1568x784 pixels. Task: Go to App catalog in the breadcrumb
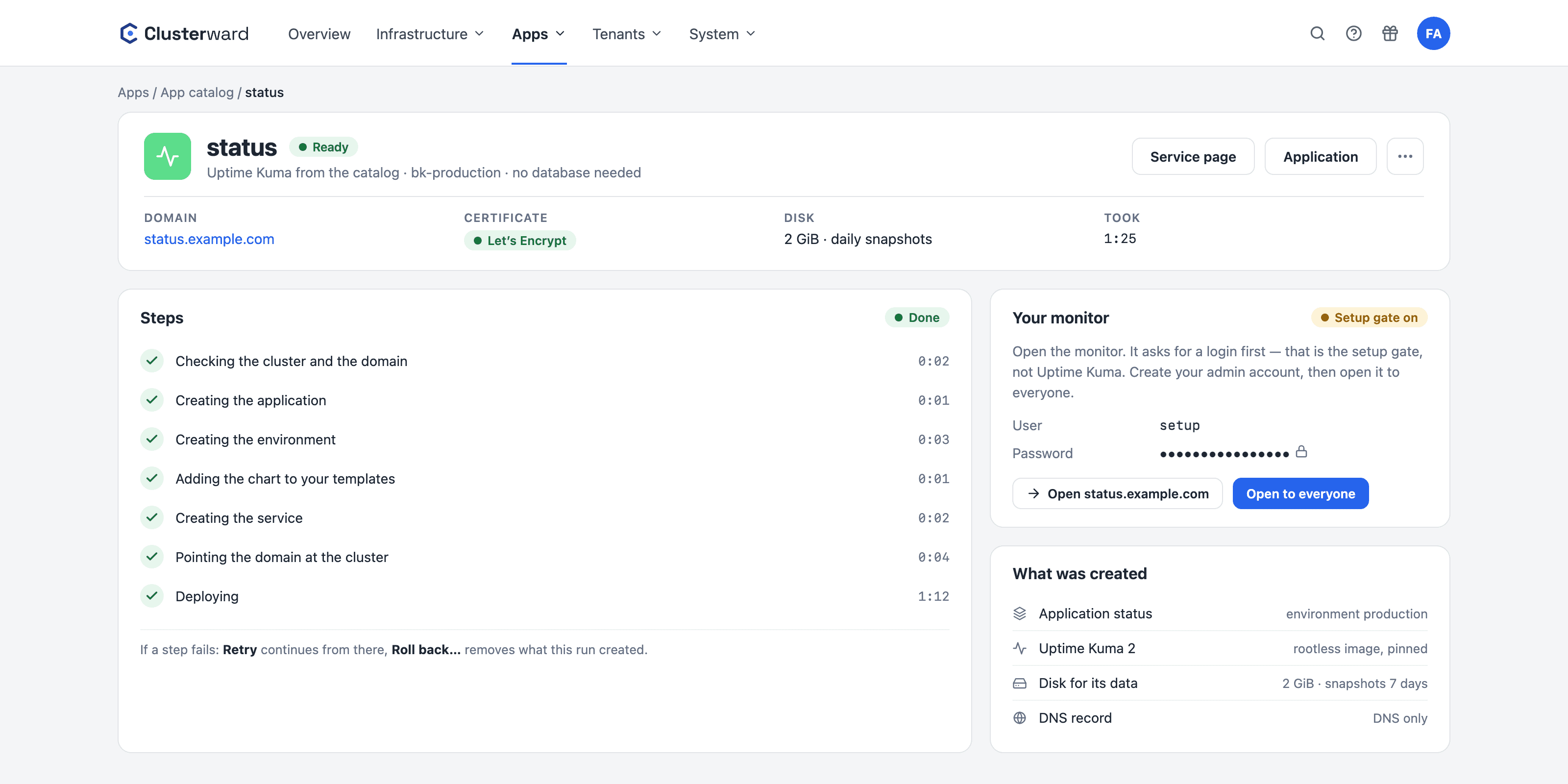(197, 93)
